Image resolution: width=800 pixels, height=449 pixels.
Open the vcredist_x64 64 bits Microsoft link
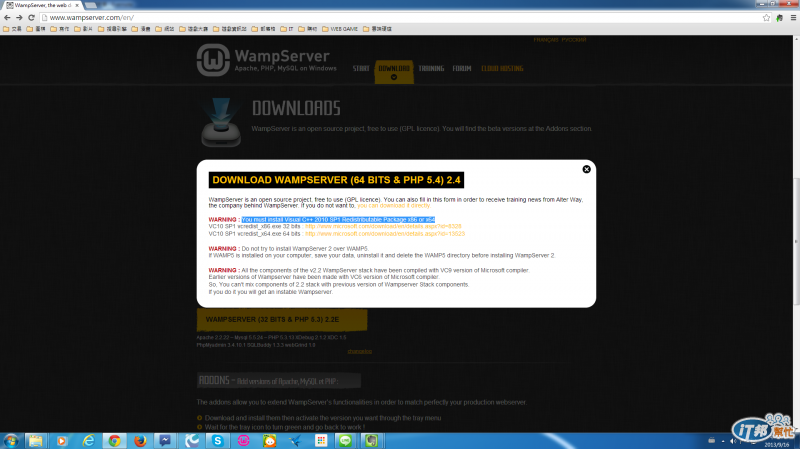click(x=385, y=234)
